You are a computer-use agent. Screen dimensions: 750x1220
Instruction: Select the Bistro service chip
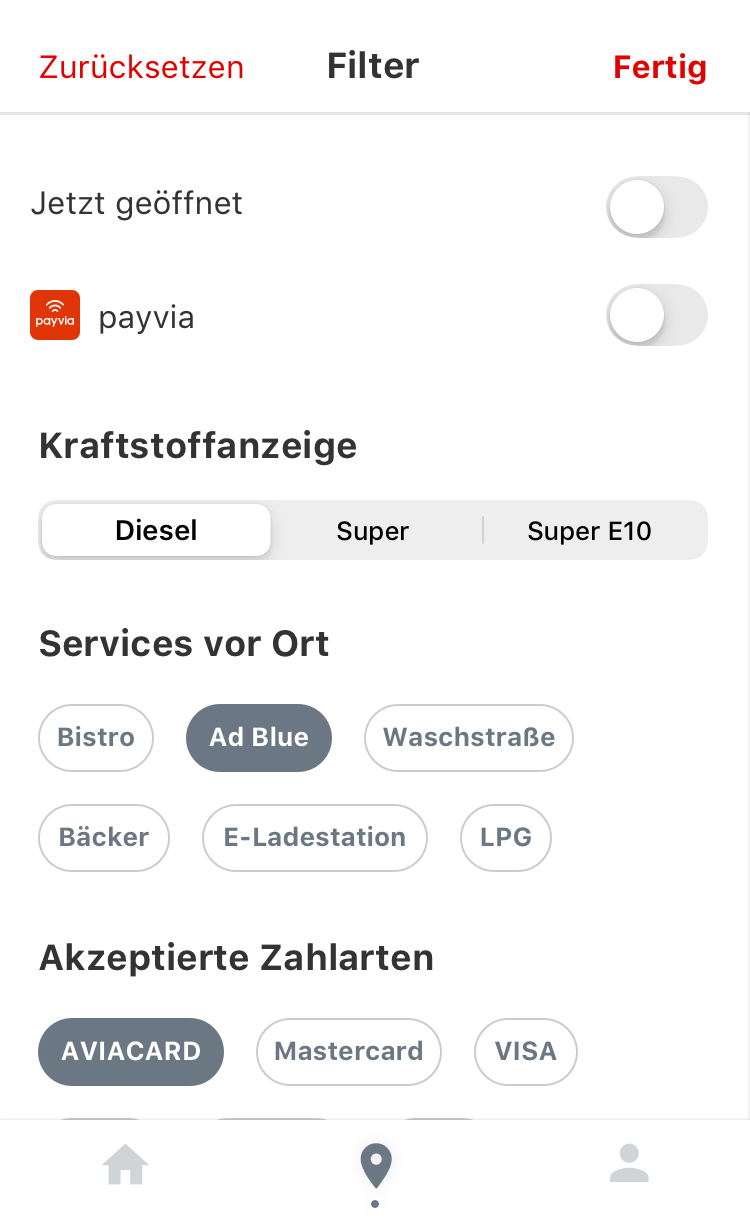coord(96,738)
